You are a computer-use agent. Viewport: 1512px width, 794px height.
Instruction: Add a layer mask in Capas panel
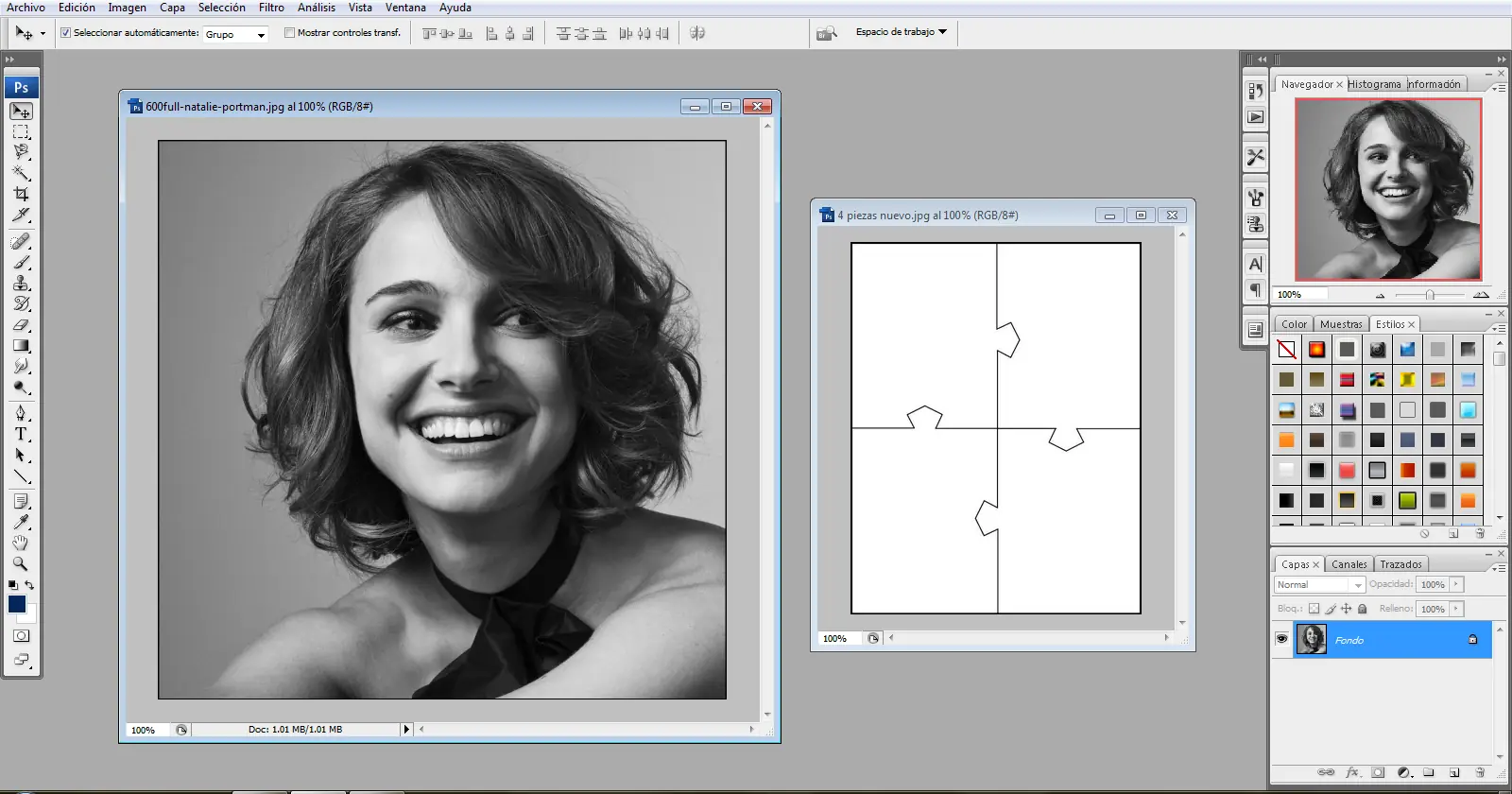tap(1378, 772)
